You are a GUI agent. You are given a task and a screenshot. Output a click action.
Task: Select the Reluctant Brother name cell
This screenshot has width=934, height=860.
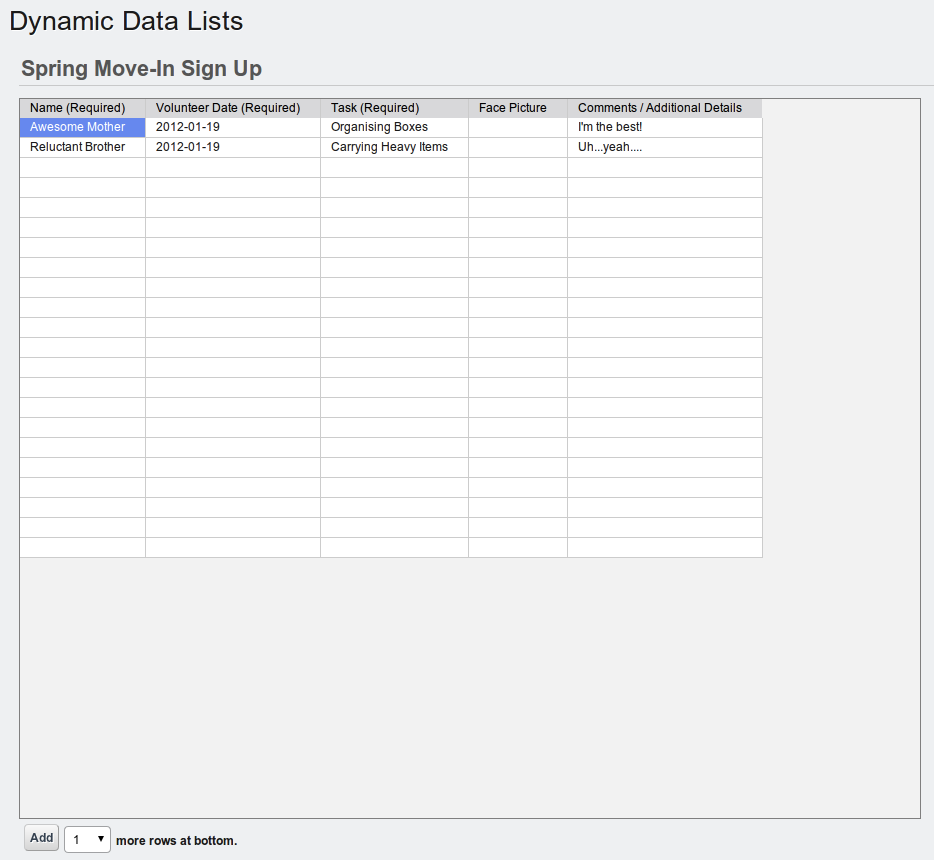tap(83, 147)
